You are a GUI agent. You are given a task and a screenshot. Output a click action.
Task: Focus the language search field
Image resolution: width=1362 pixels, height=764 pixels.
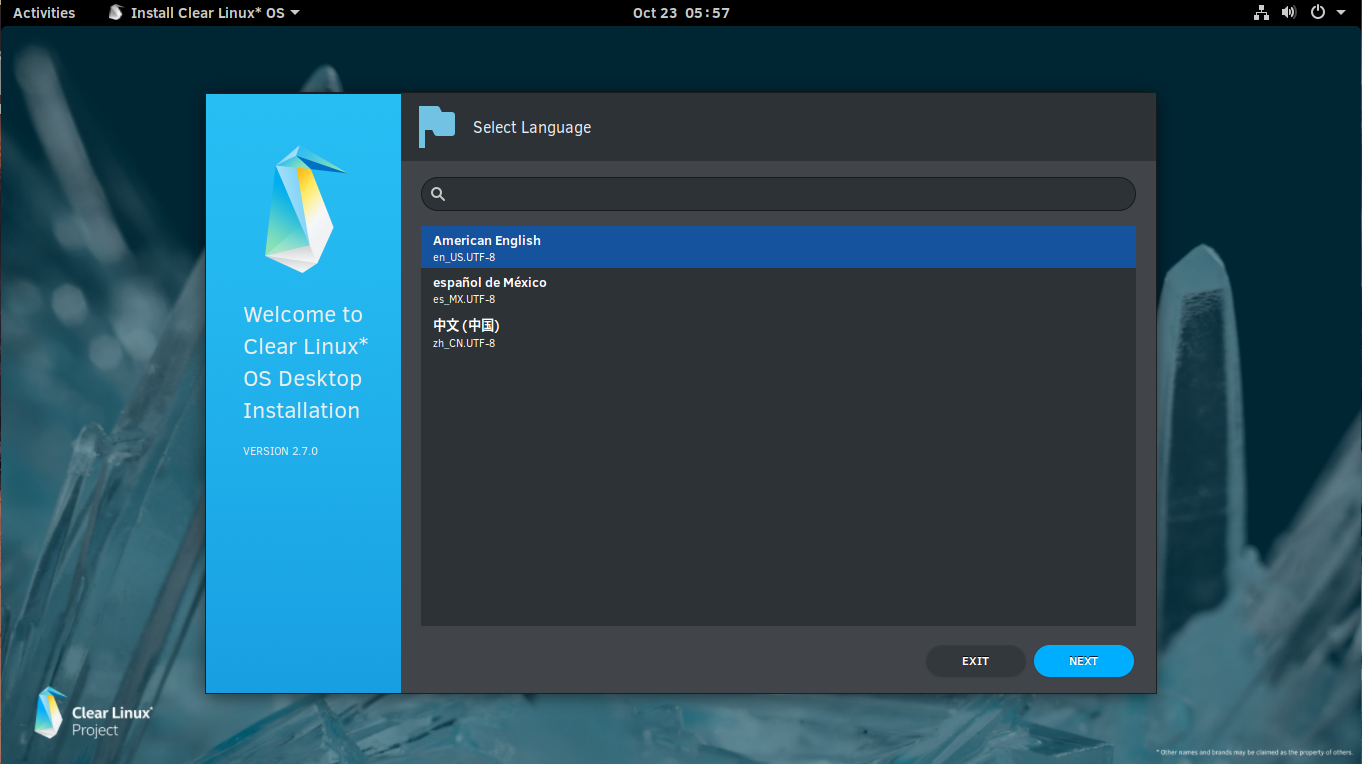(x=778, y=194)
